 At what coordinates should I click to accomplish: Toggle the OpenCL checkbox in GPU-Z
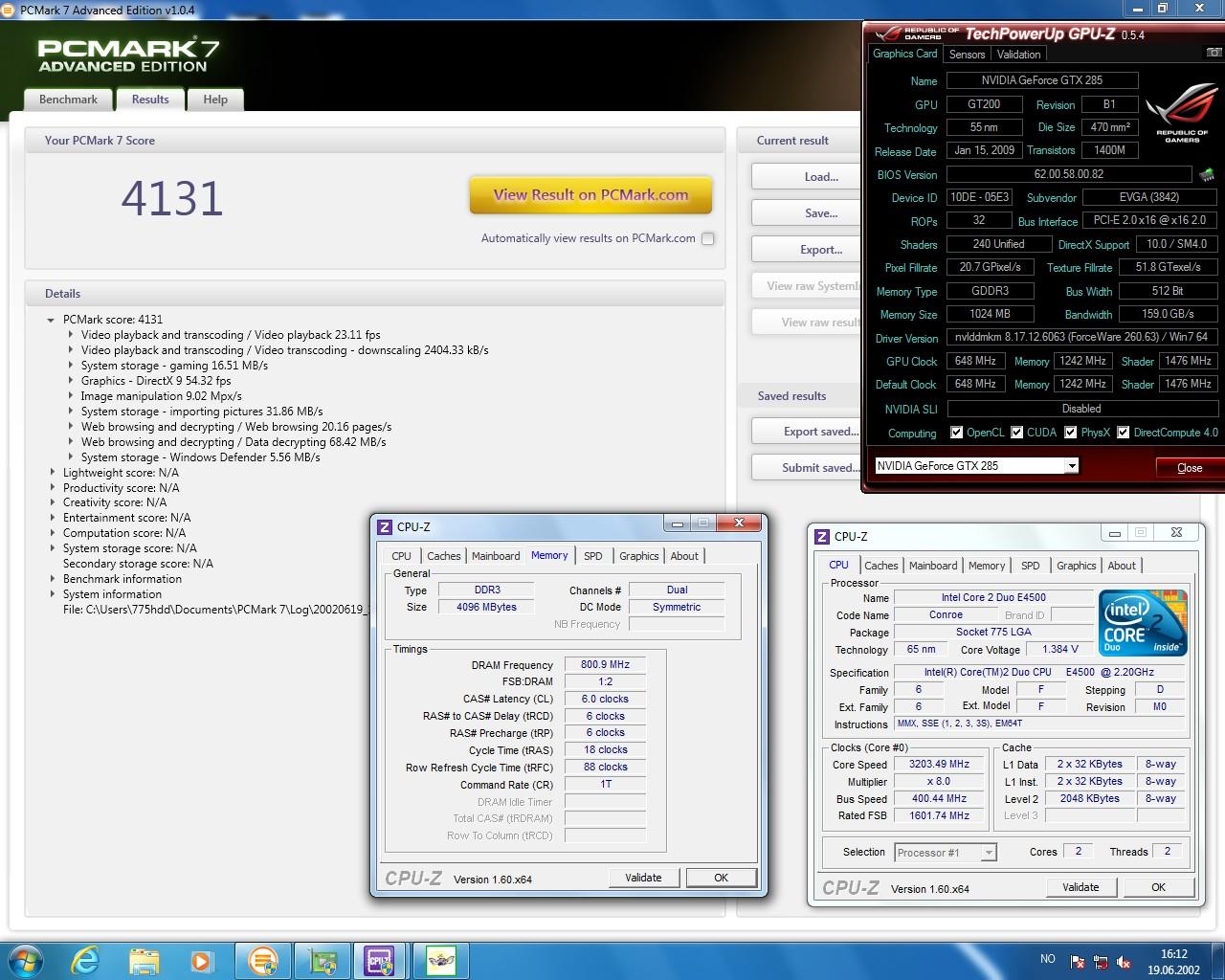[956, 433]
